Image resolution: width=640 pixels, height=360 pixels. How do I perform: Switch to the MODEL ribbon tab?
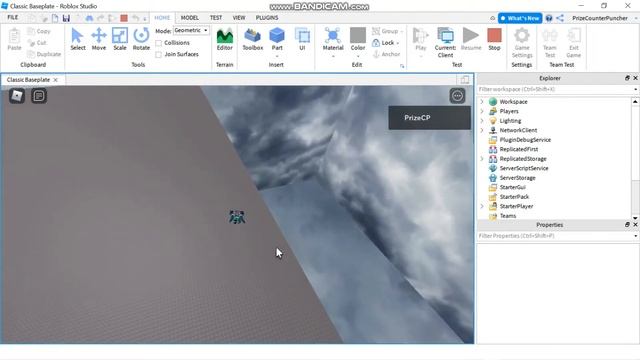(x=190, y=18)
